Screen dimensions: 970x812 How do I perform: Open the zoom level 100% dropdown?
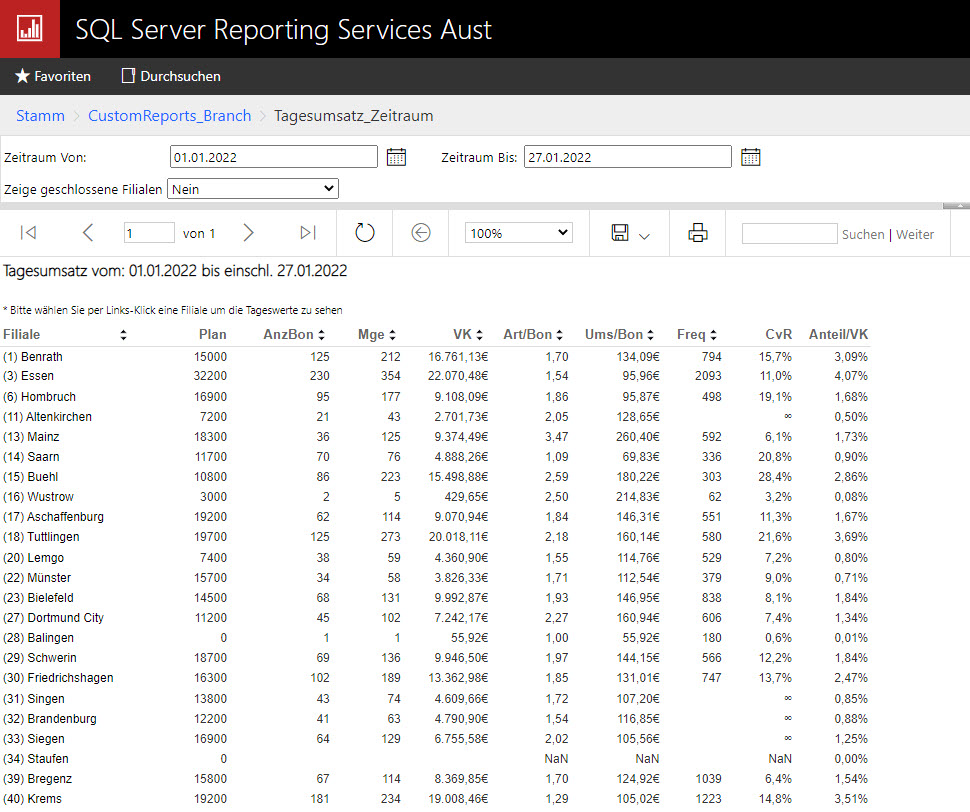click(518, 233)
